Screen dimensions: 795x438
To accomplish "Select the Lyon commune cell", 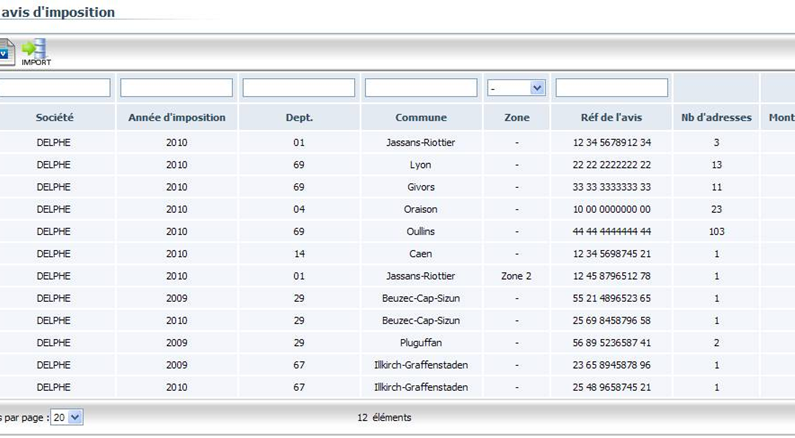I will [x=421, y=165].
